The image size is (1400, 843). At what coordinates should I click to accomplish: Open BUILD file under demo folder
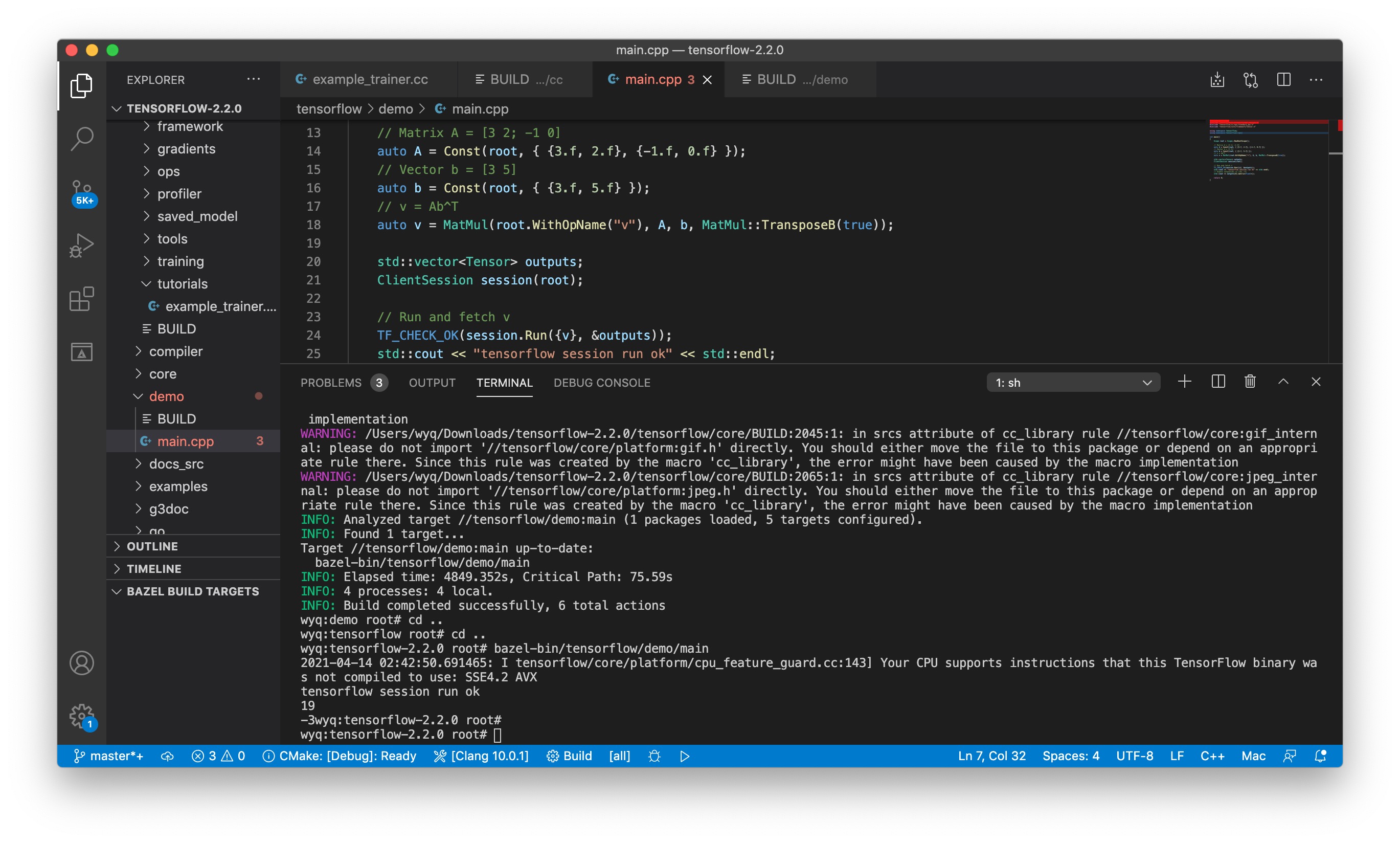(x=193, y=418)
